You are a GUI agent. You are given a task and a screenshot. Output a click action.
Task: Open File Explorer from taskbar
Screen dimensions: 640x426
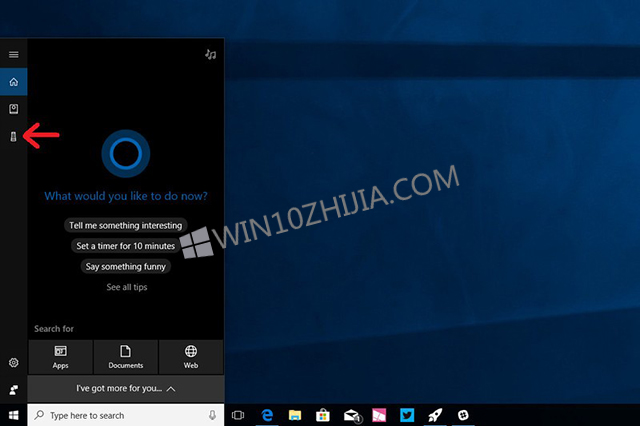(295, 415)
